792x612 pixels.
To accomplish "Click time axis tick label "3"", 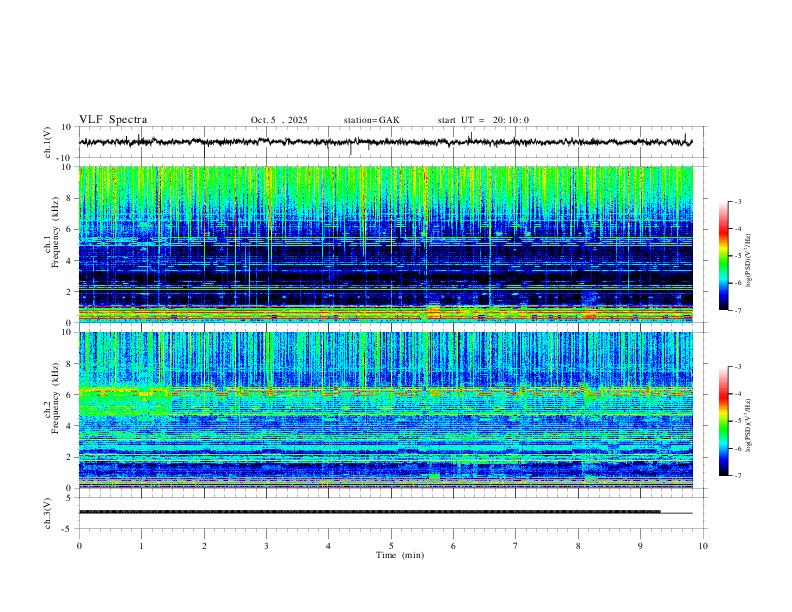I will click(x=266, y=546).
